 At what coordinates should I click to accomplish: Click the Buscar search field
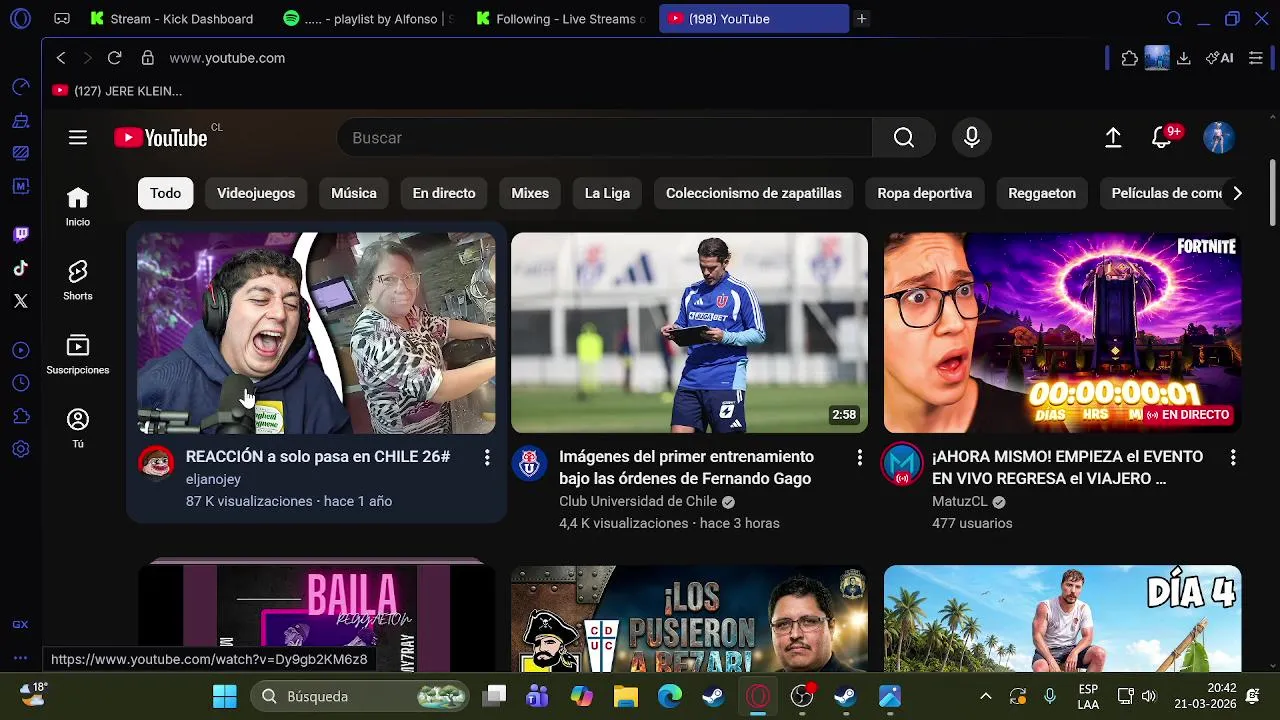(x=604, y=138)
